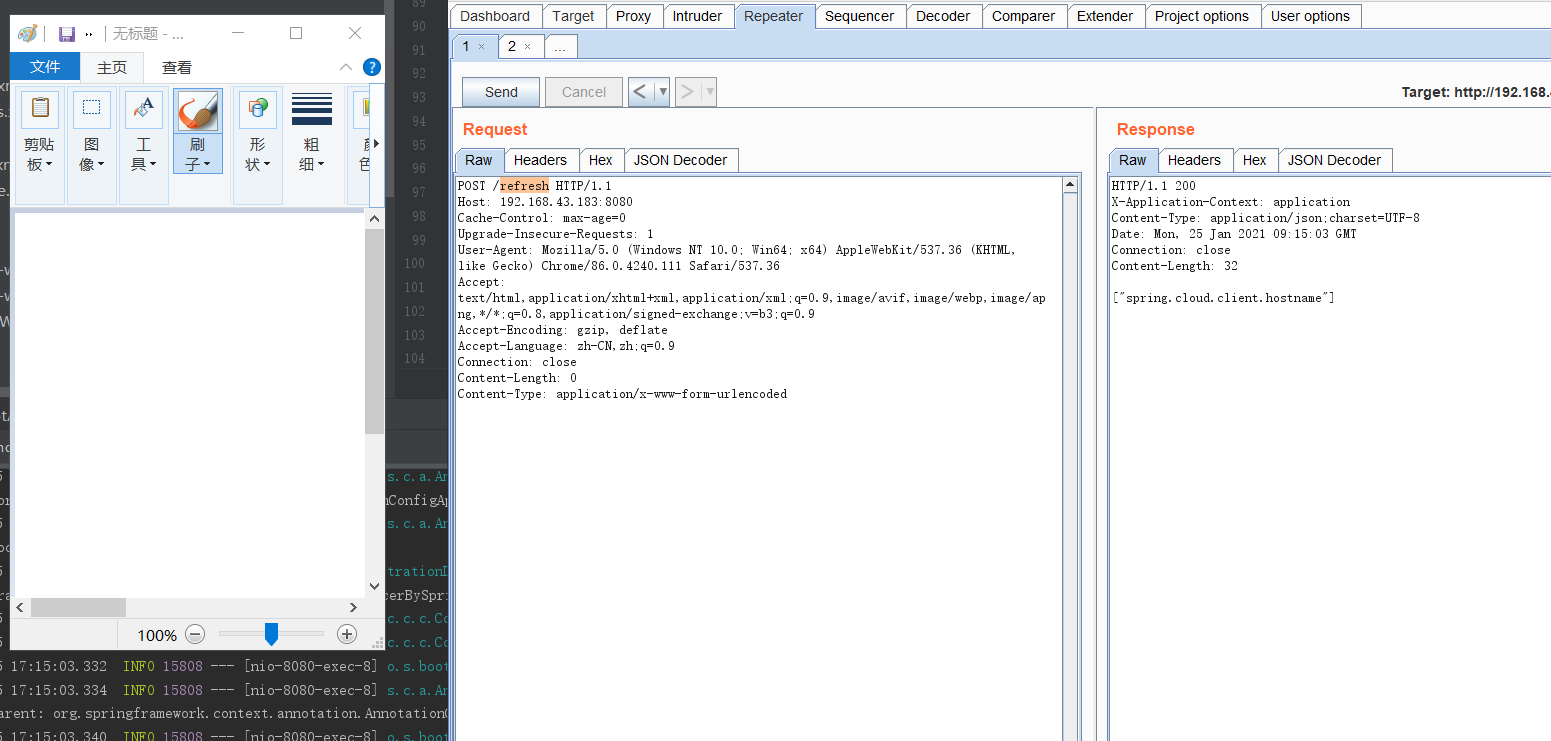Select the Request Raw view tab

479,160
